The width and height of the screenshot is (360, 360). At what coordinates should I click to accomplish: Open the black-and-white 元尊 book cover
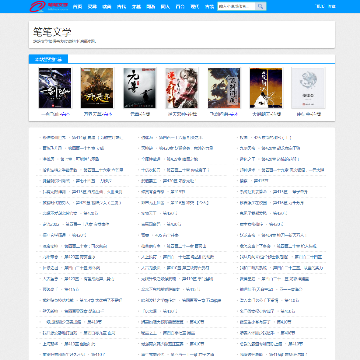pos(140,88)
